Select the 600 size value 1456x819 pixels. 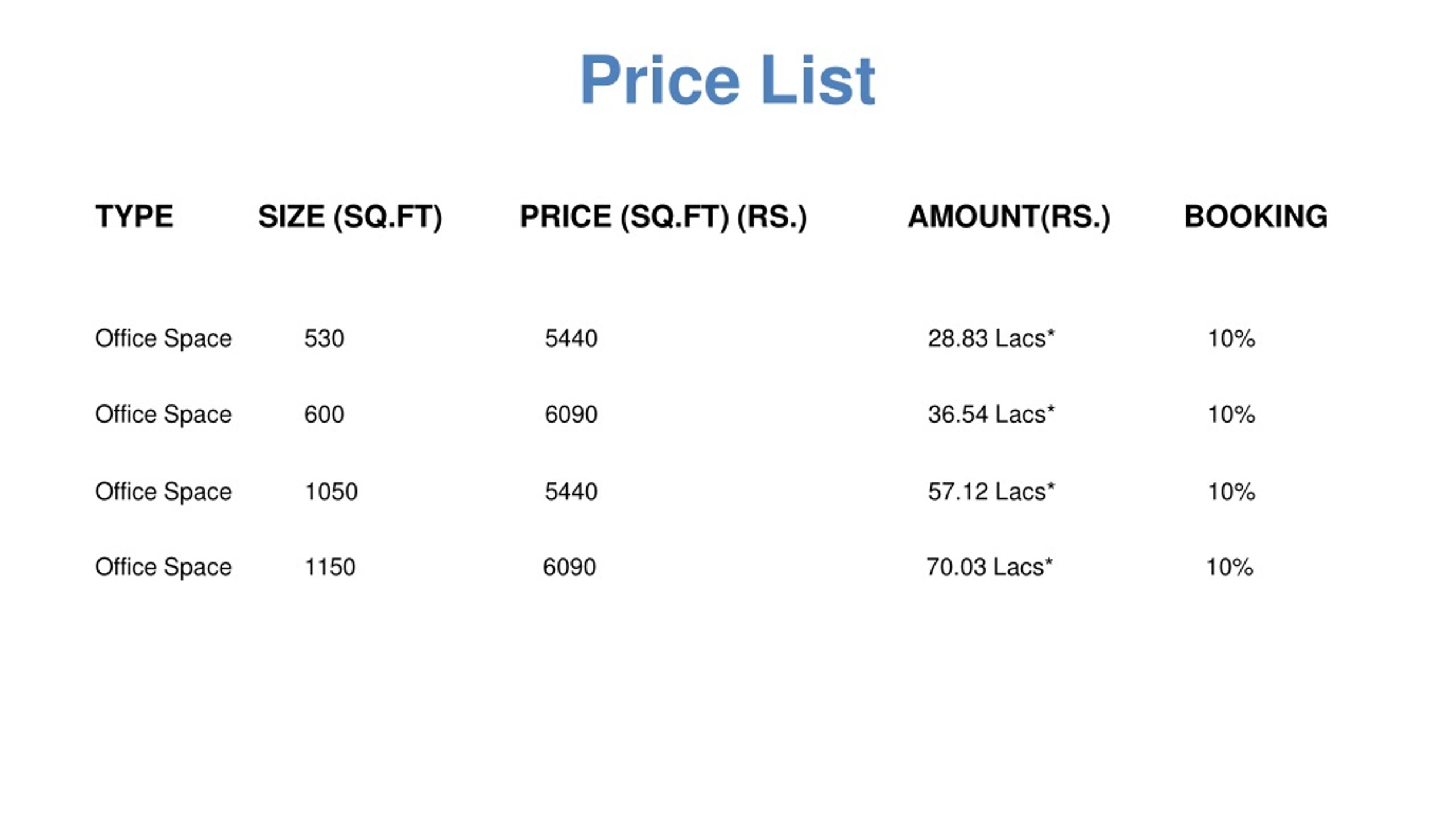pyautogui.click(x=324, y=414)
